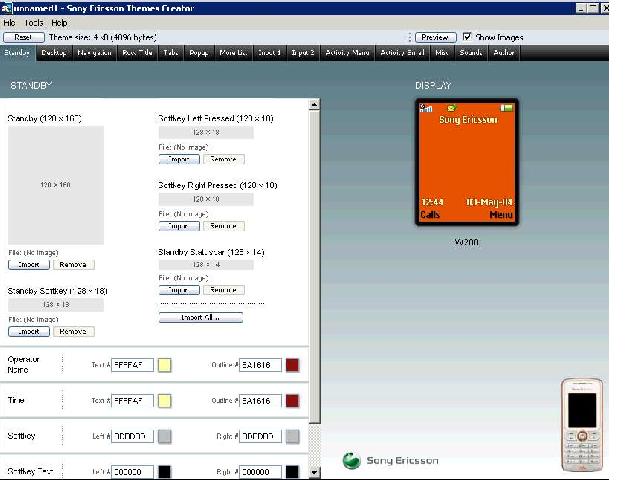Edit Operator Name text hex field
This screenshot has height=480, width=640.
coord(132,365)
